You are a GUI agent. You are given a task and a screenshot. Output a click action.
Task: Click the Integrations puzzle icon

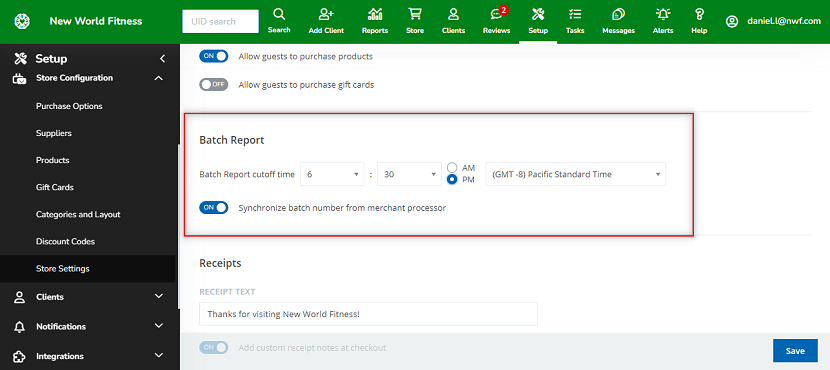click(20, 356)
